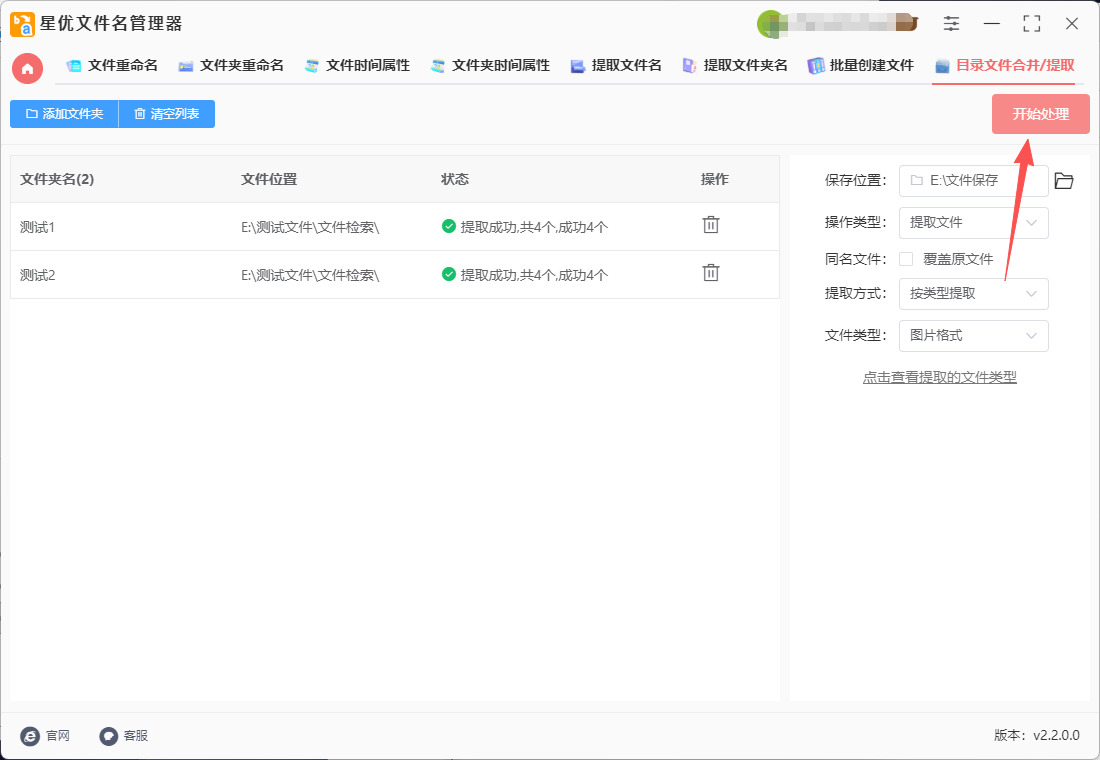
Task: Click the red home icon
Action: tap(27, 68)
